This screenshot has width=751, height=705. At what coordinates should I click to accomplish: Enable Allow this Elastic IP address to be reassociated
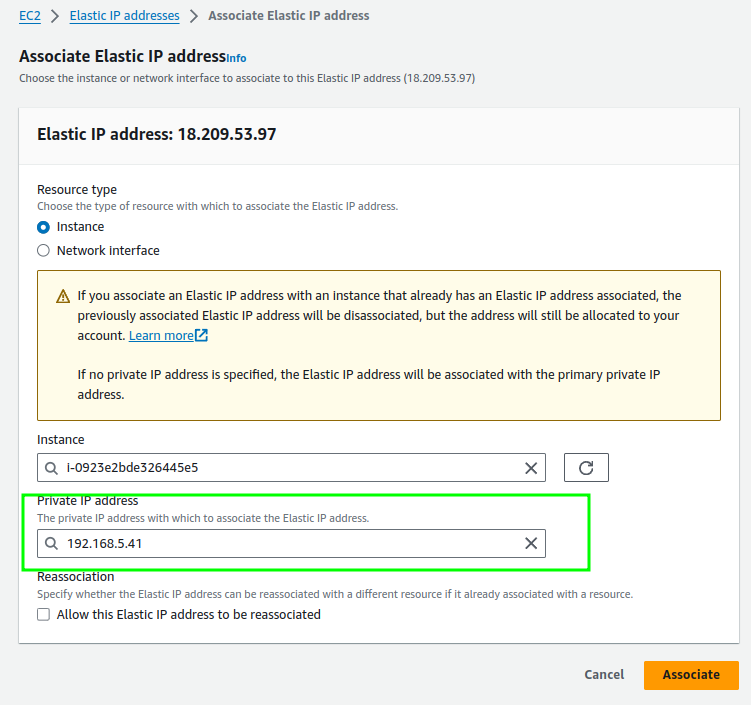point(43,615)
